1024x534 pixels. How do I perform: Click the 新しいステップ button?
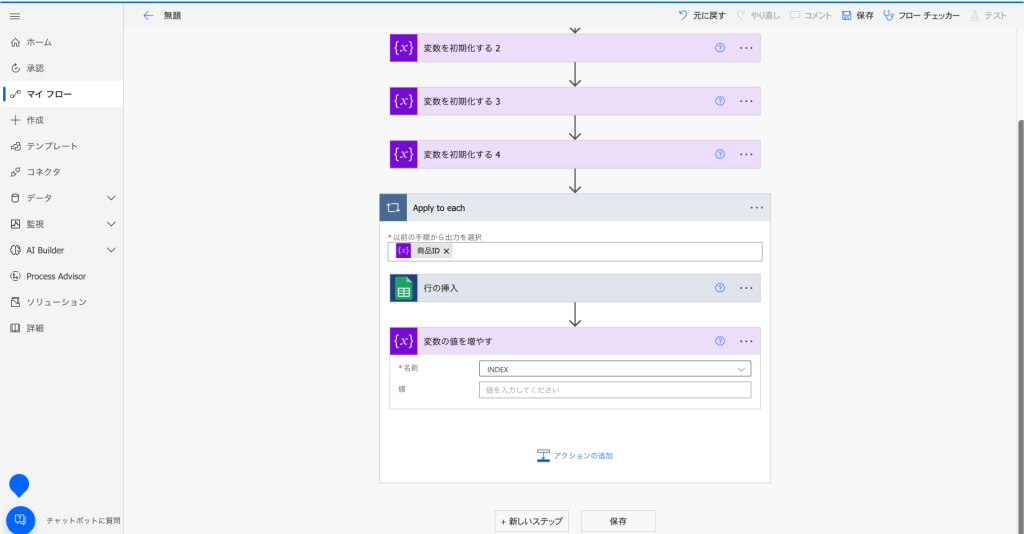(x=532, y=521)
